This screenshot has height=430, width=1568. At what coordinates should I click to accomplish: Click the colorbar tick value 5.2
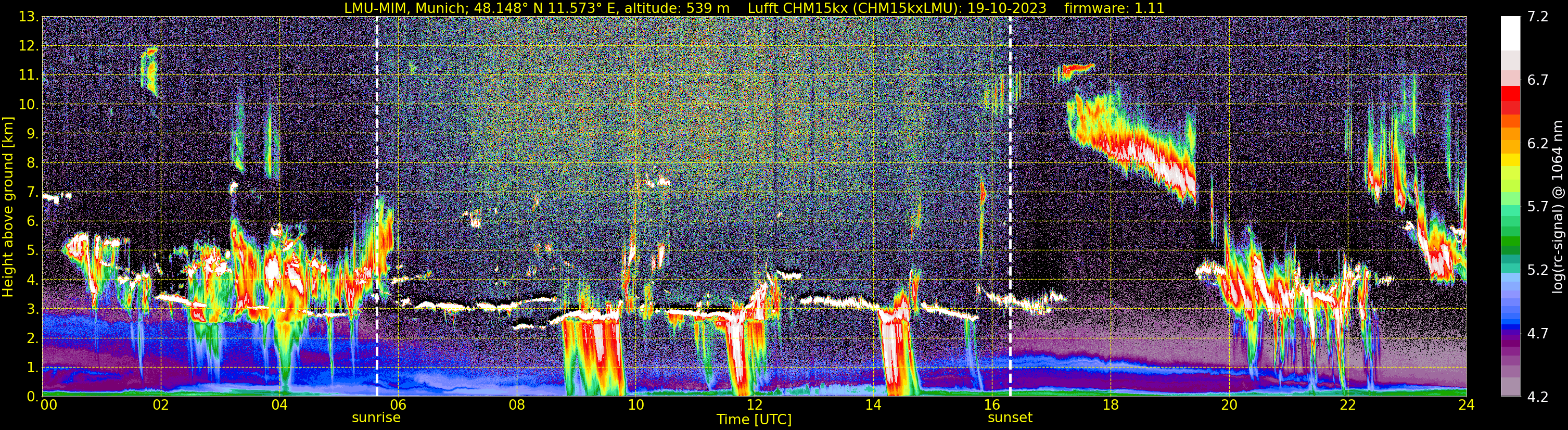coord(1538,270)
